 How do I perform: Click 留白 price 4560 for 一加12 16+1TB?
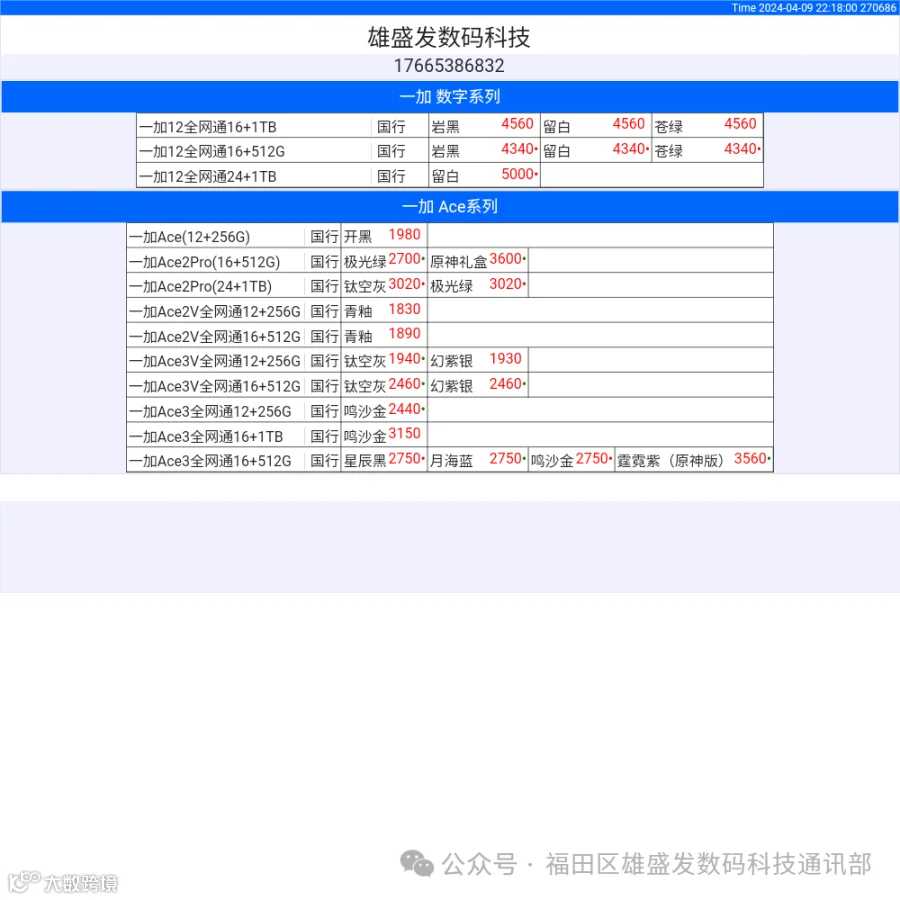tap(629, 124)
